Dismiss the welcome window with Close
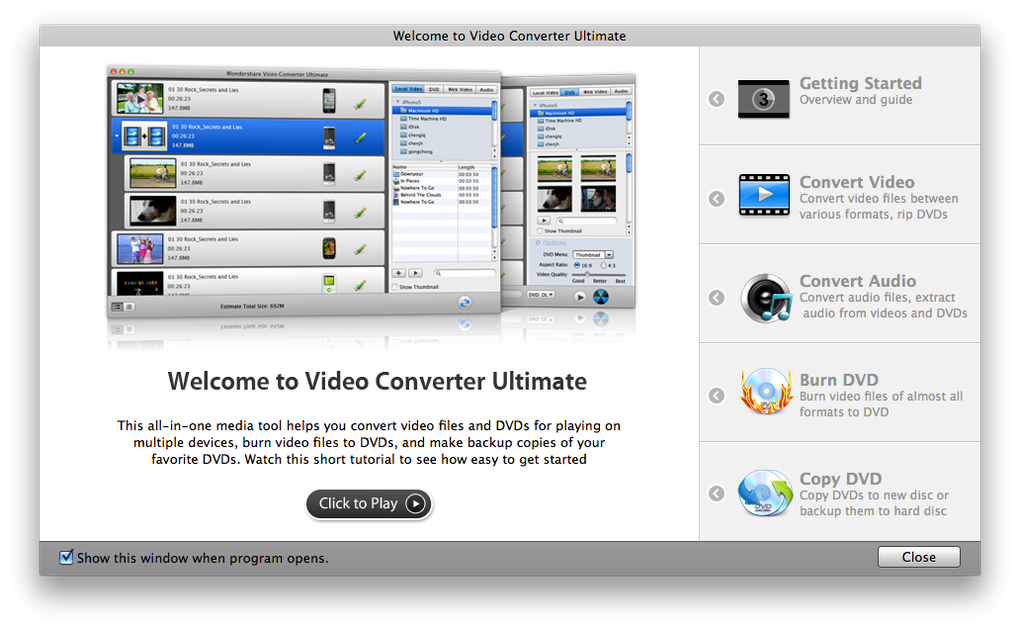The image size is (1020, 630). pos(919,557)
